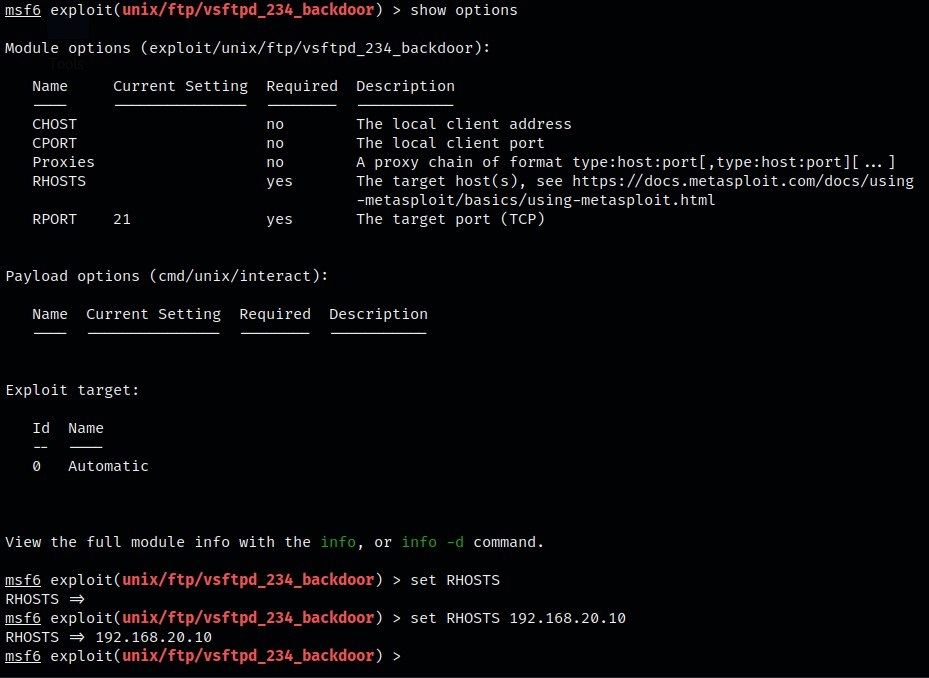Click the red module name on the "show options" line
The height and width of the screenshot is (678, 929).
click(248, 10)
